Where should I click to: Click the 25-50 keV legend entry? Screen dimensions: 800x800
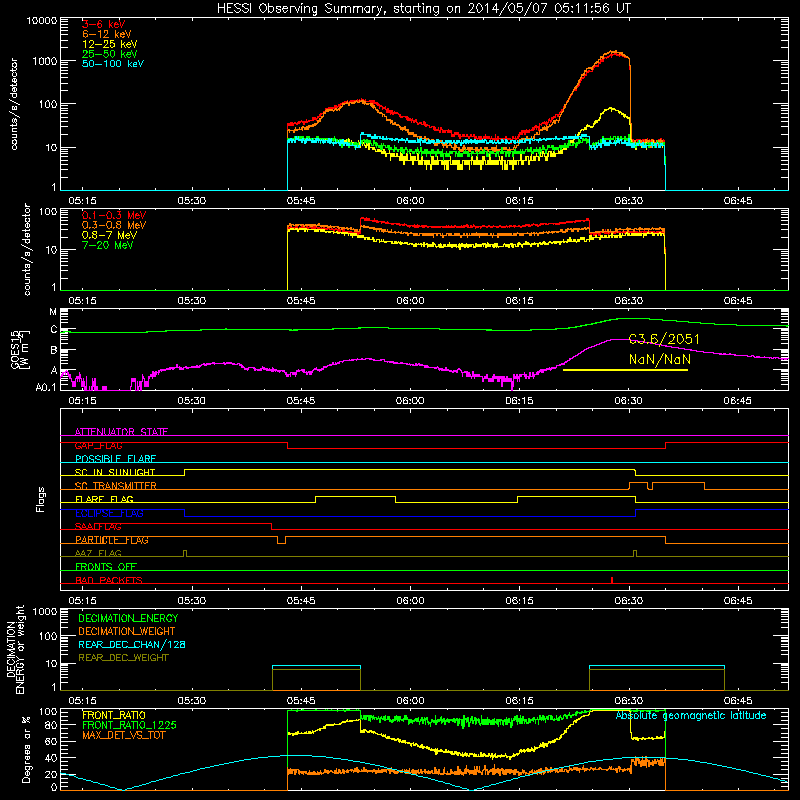(x=110, y=54)
